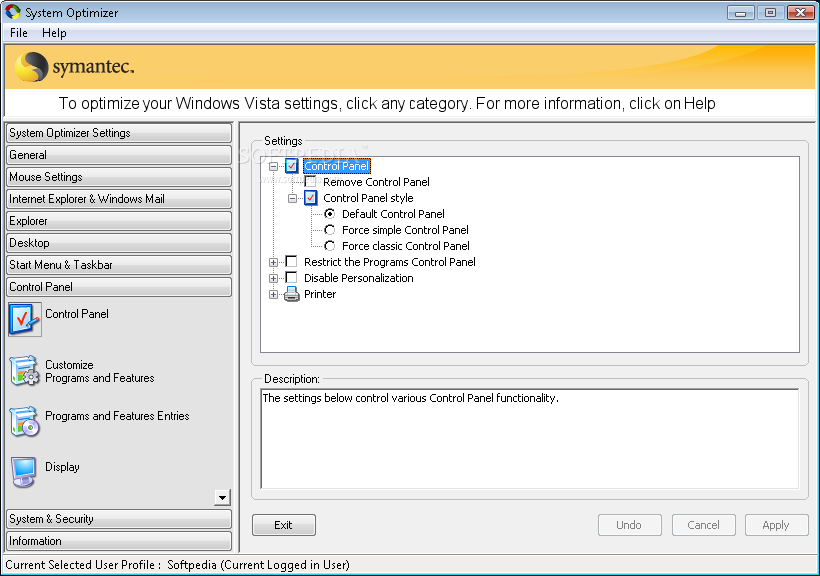Minimize the System Optimizer window
The image size is (820, 576).
click(741, 13)
